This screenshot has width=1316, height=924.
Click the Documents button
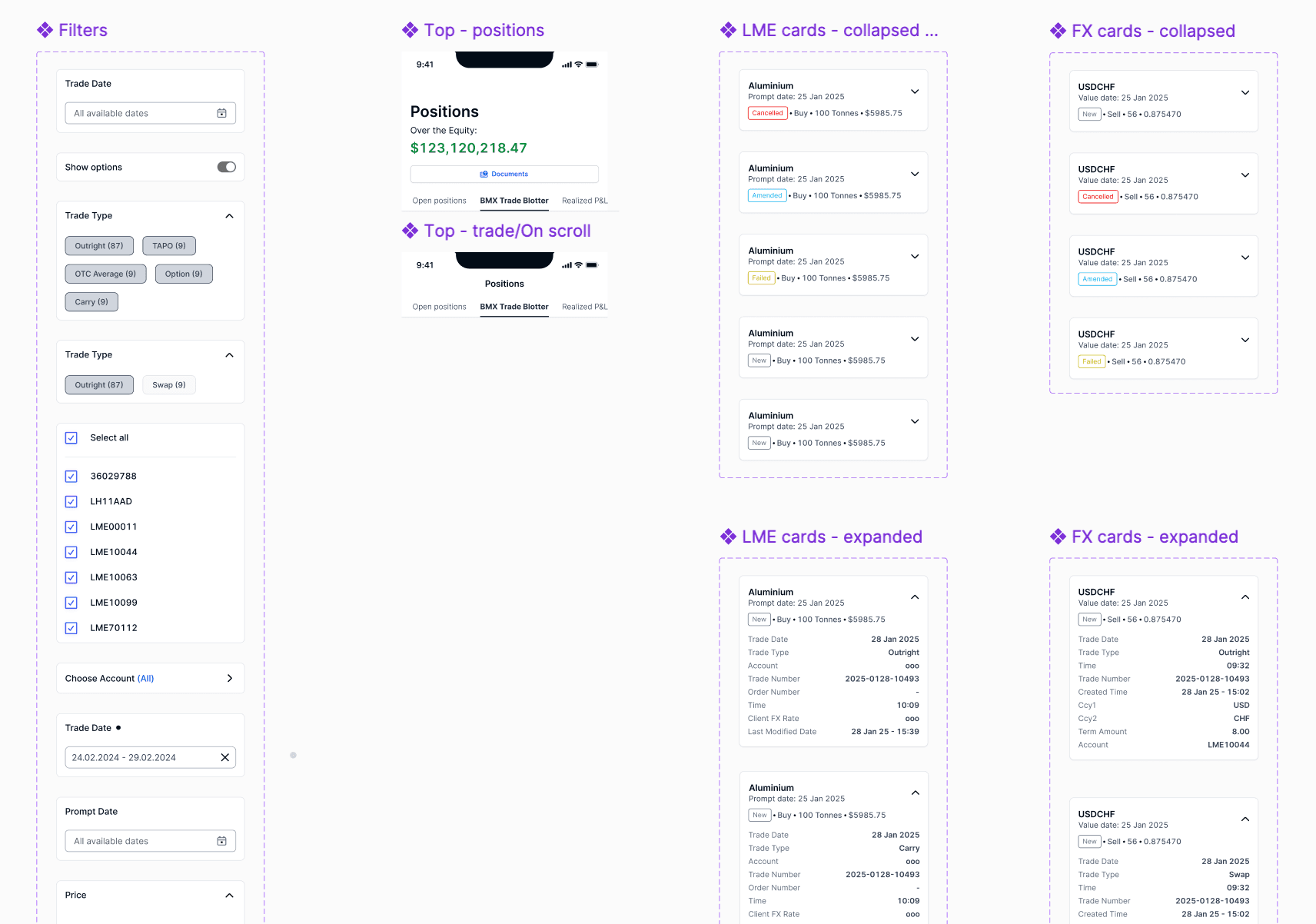coord(504,174)
